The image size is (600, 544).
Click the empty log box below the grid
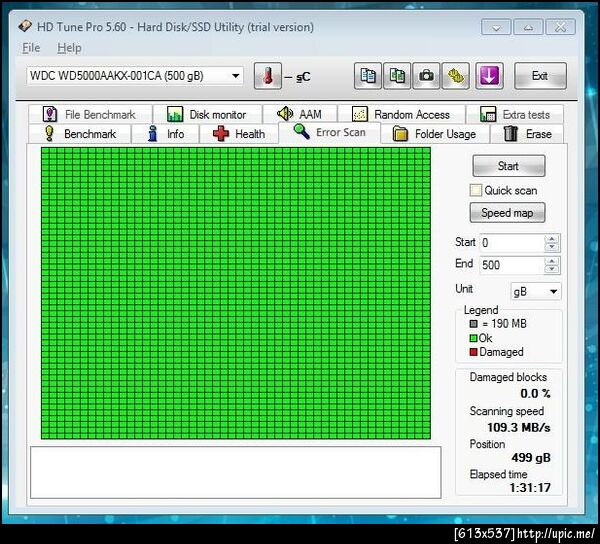236,472
